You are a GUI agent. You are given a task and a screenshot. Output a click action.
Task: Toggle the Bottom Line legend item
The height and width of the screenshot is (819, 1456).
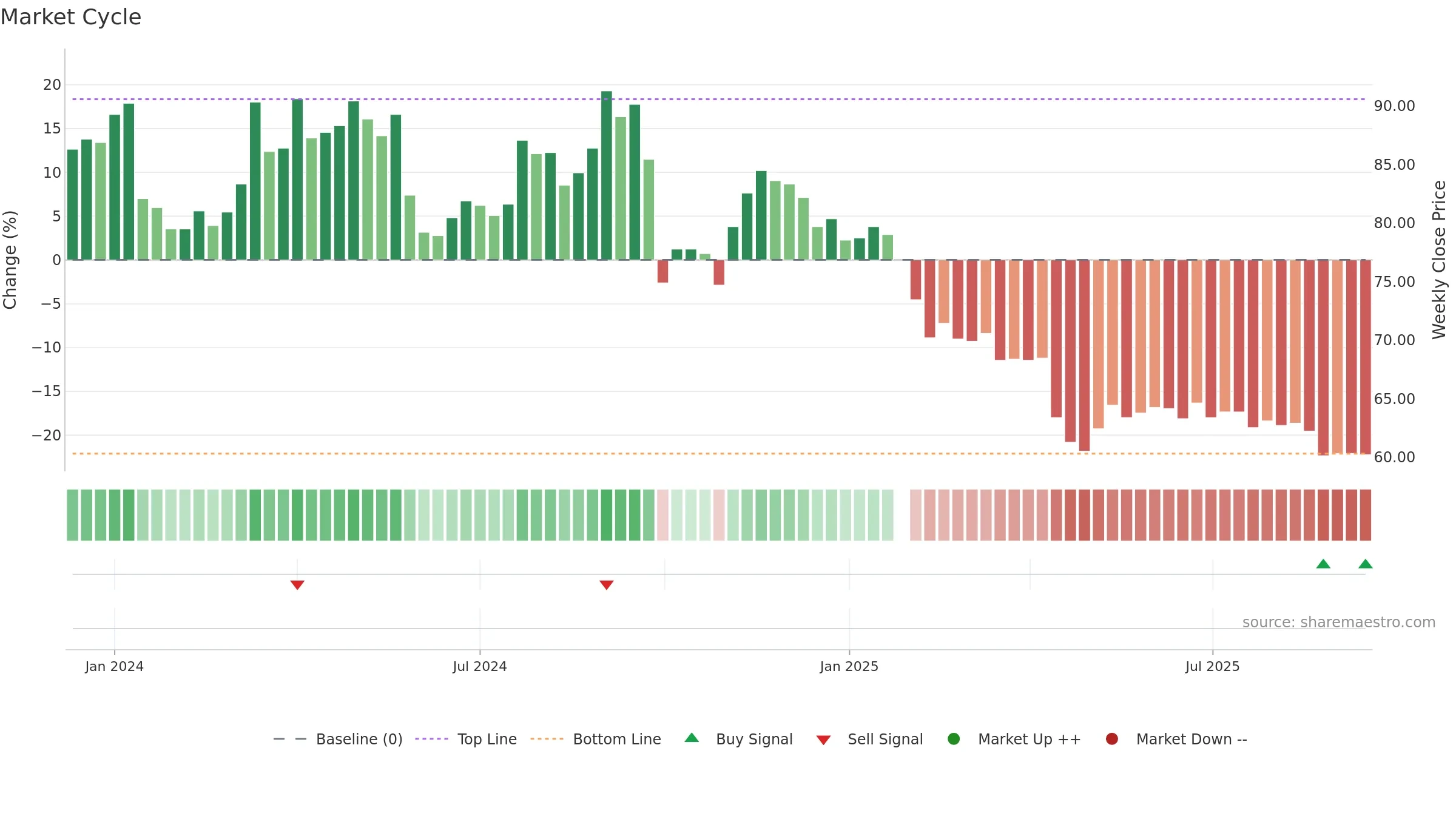click(x=596, y=739)
